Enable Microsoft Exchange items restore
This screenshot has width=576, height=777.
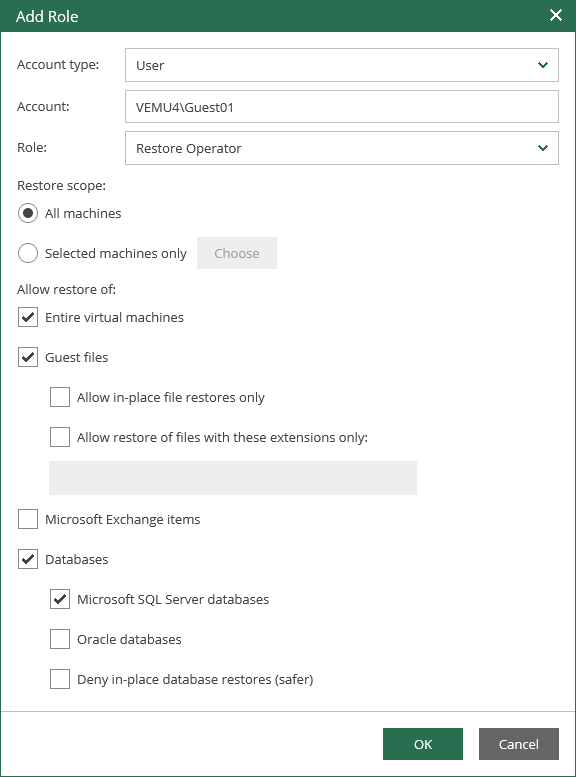[x=28, y=519]
